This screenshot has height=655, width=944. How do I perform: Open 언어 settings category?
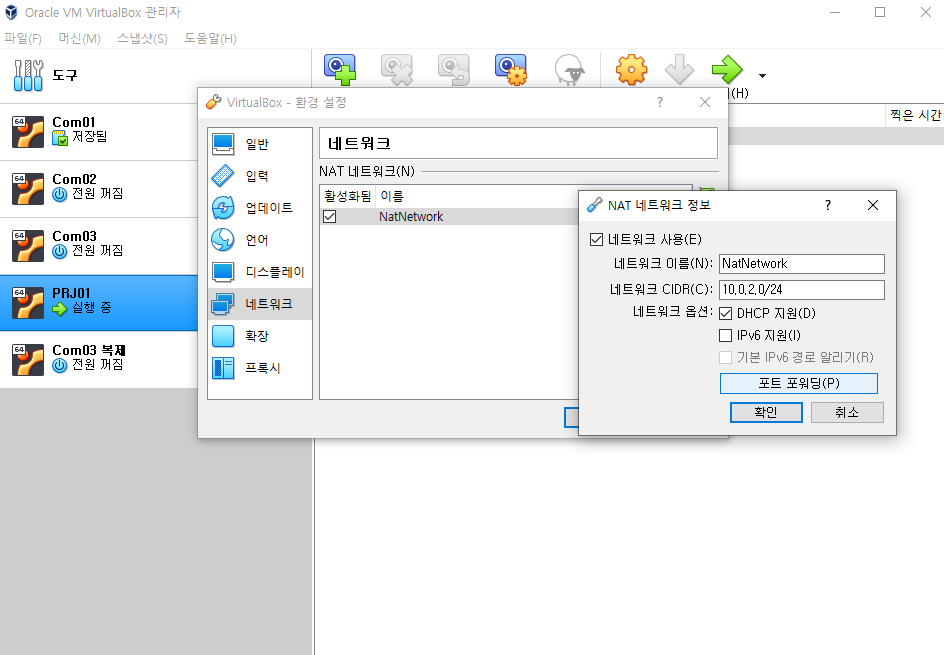click(259, 240)
